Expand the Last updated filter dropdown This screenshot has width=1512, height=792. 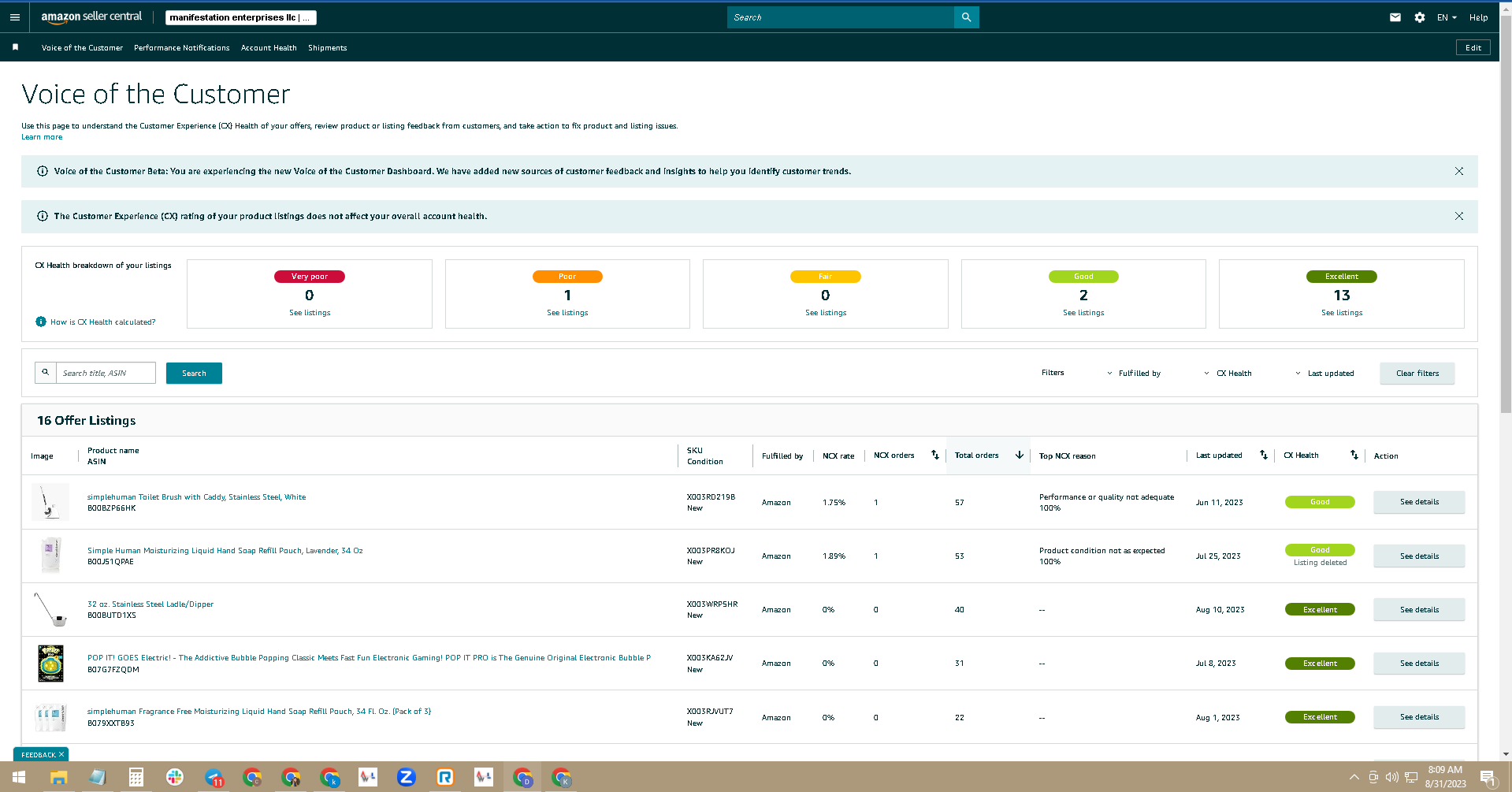coord(1324,374)
